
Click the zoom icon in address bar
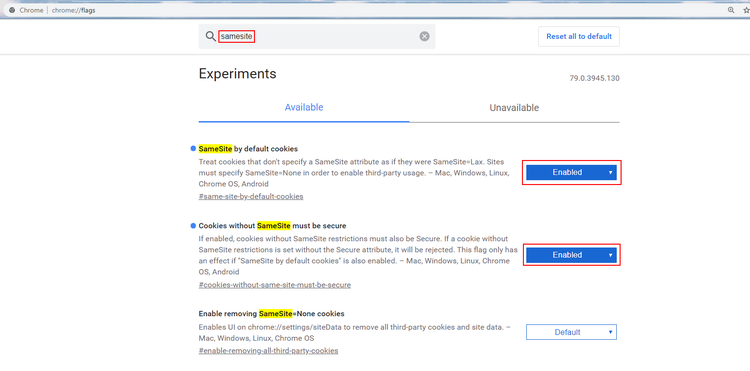(x=731, y=10)
